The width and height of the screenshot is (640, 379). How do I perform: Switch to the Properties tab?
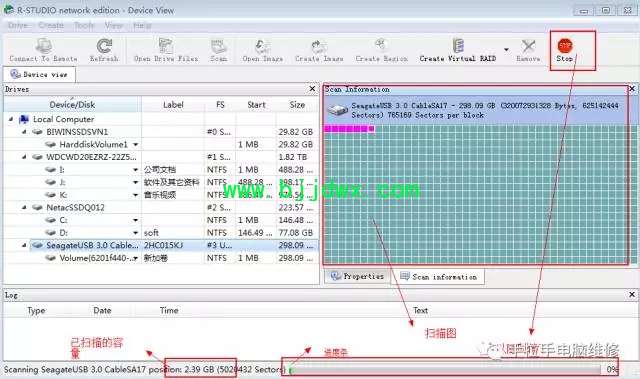(358, 276)
